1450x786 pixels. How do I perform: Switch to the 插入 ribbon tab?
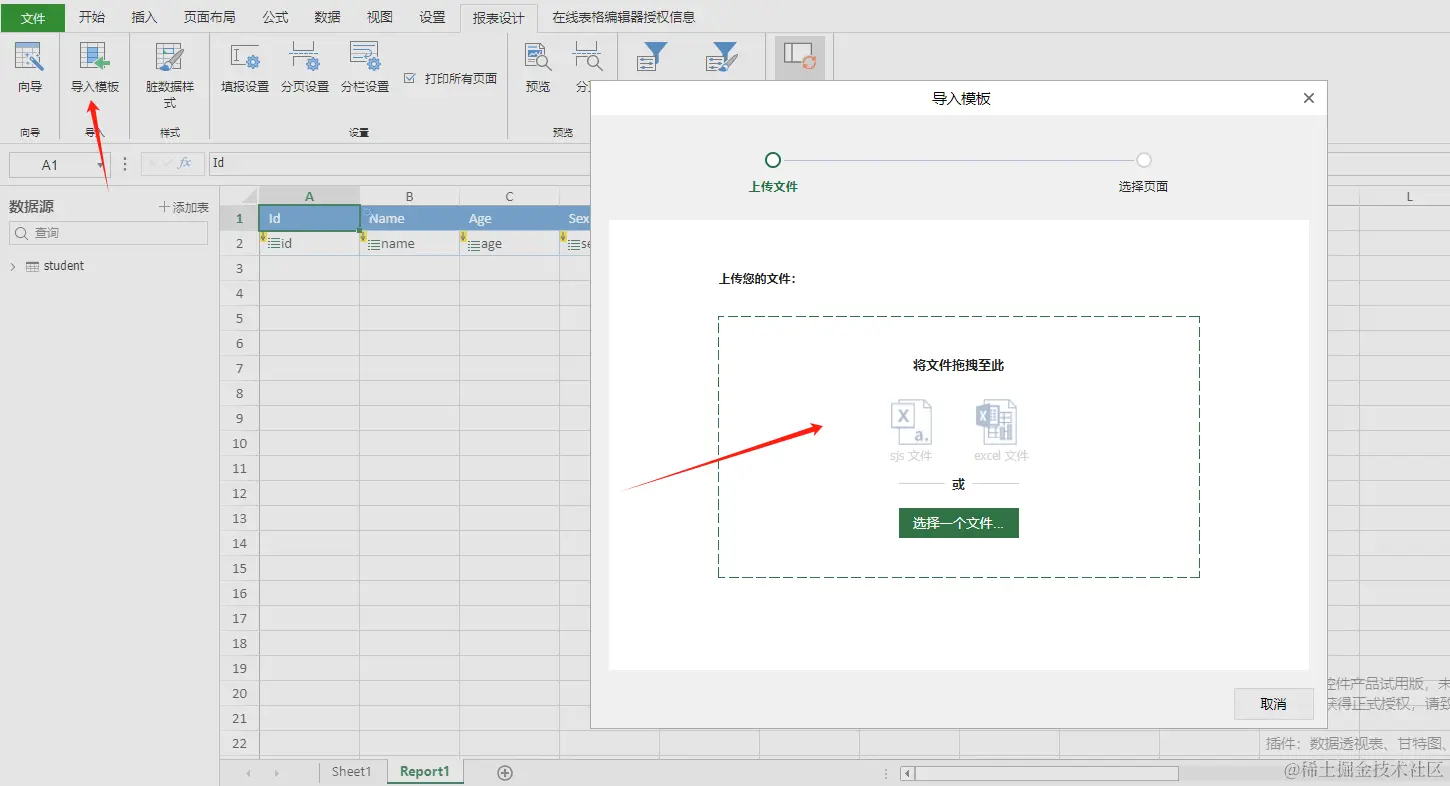coord(144,17)
